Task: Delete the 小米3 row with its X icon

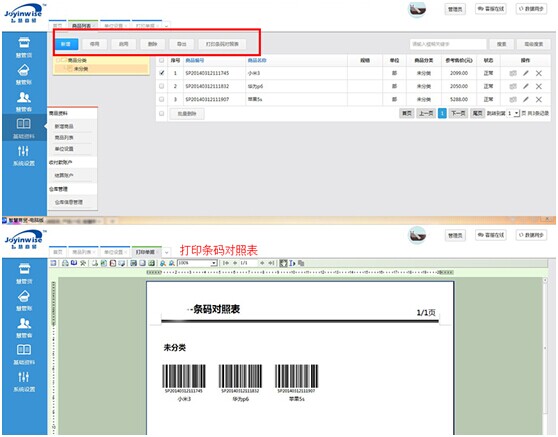Action: pyautogui.click(x=539, y=73)
